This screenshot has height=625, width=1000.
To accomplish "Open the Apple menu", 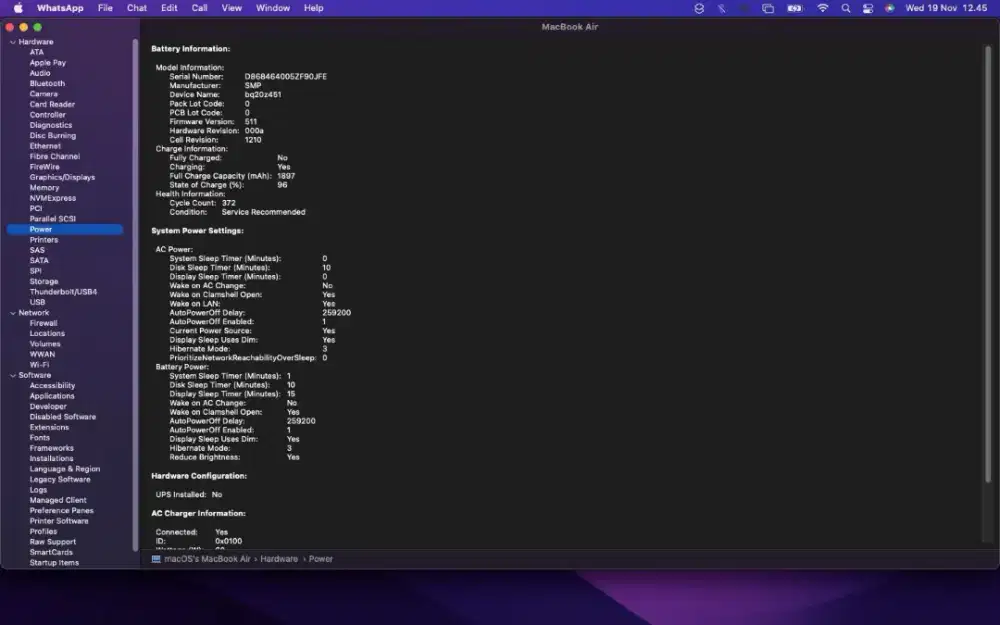I will pyautogui.click(x=18, y=8).
